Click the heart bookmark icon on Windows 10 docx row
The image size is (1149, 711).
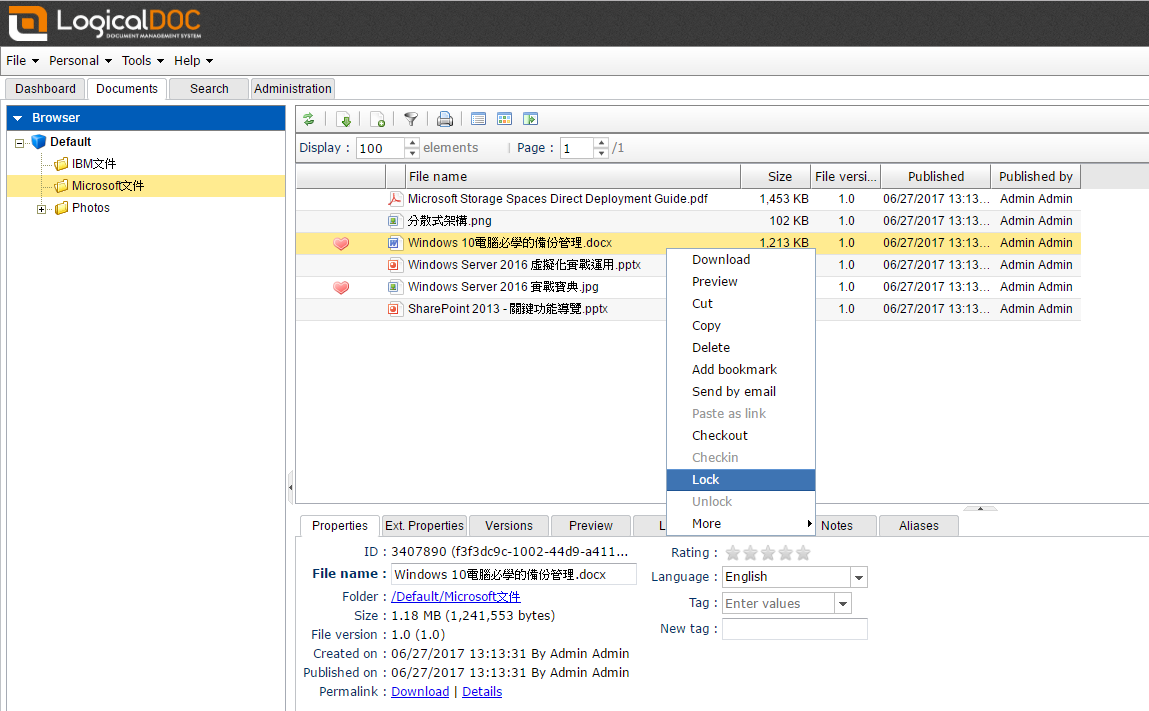pyautogui.click(x=341, y=243)
